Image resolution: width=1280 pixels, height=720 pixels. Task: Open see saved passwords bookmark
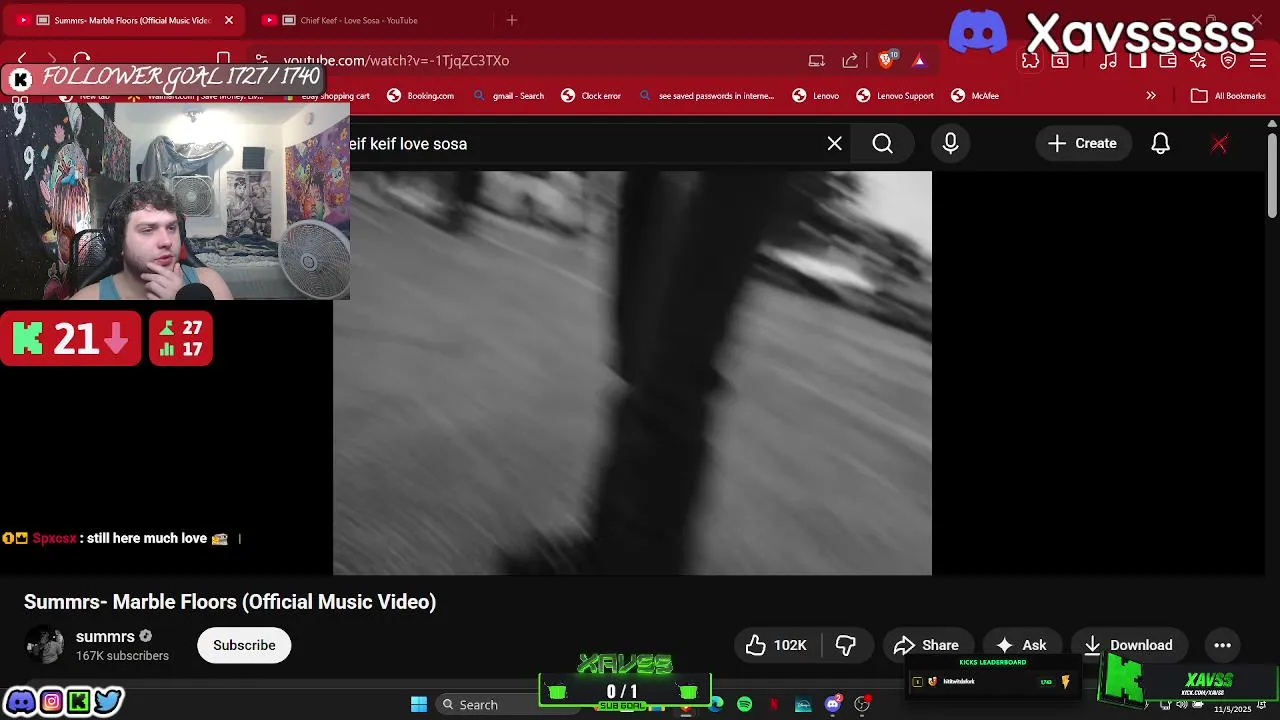pos(707,96)
